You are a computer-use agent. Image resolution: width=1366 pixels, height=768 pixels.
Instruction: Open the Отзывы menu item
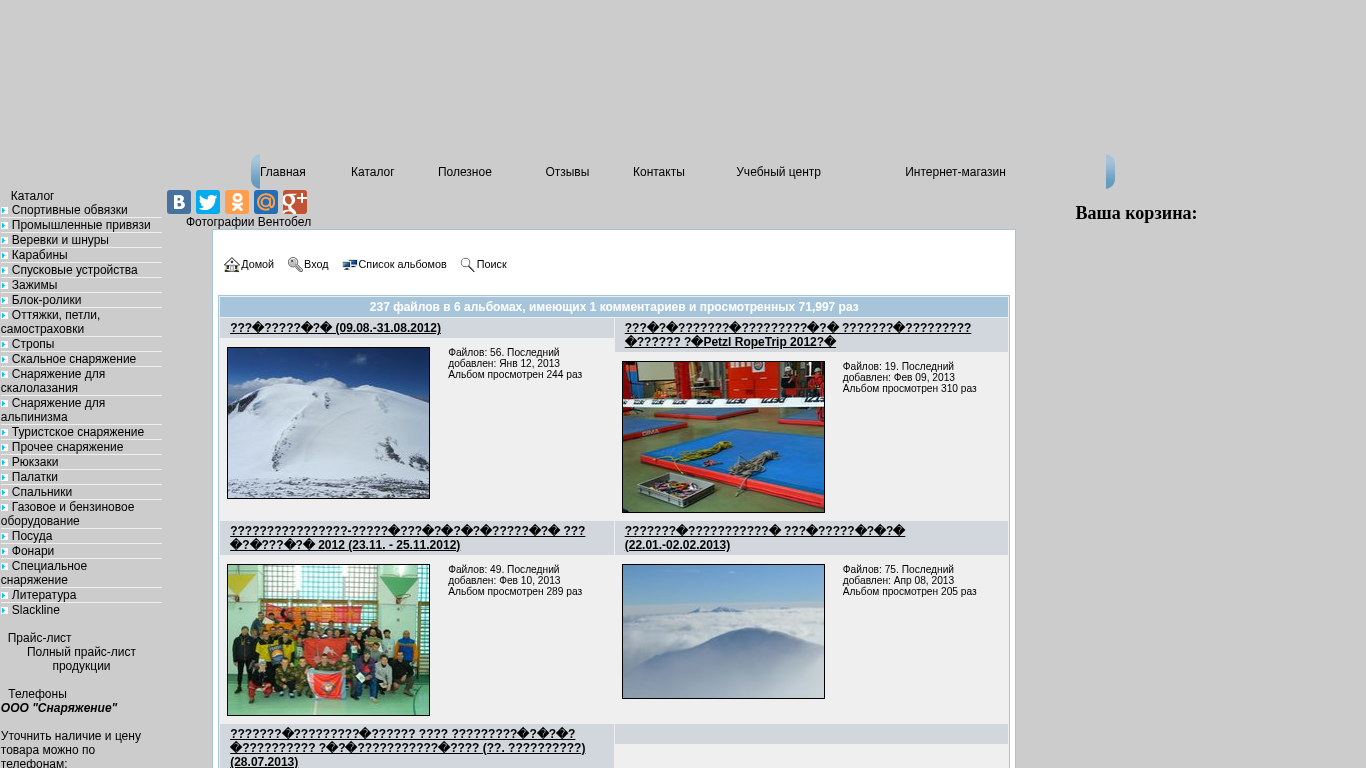pyautogui.click(x=567, y=172)
